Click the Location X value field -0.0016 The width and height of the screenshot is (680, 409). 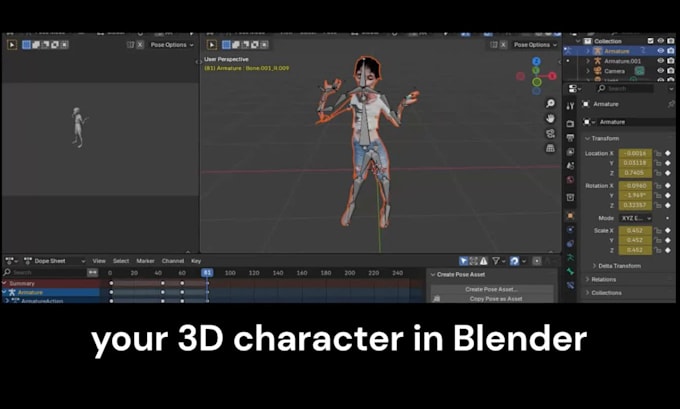click(635, 153)
